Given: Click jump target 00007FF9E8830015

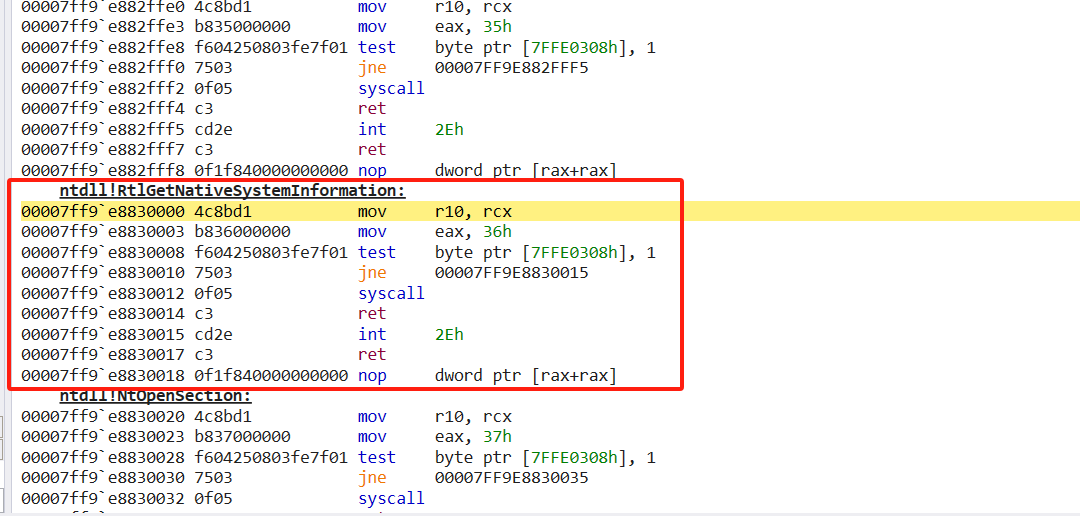Looking at the screenshot, I should tap(512, 273).
